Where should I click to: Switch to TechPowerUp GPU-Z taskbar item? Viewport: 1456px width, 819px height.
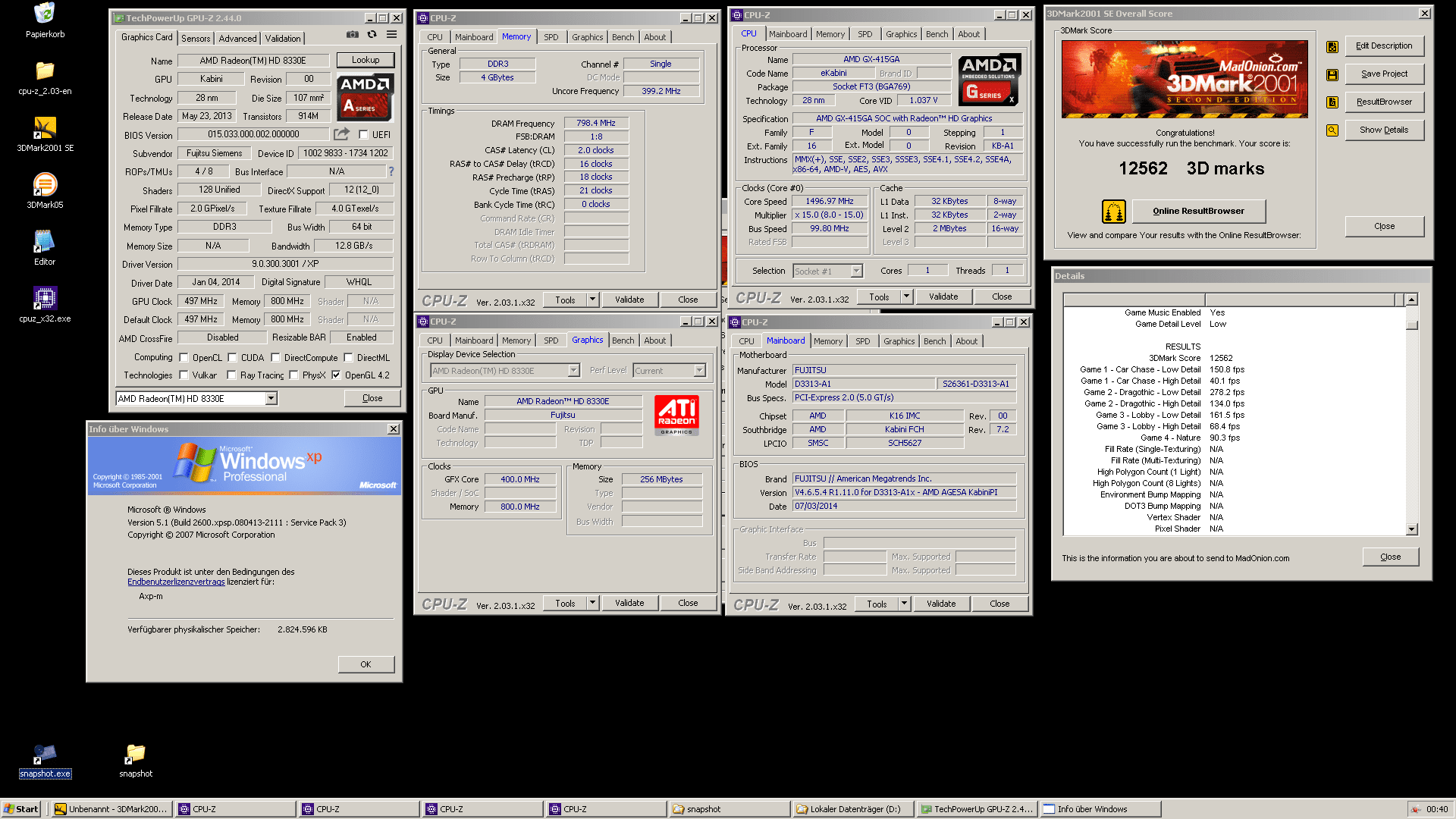976,809
